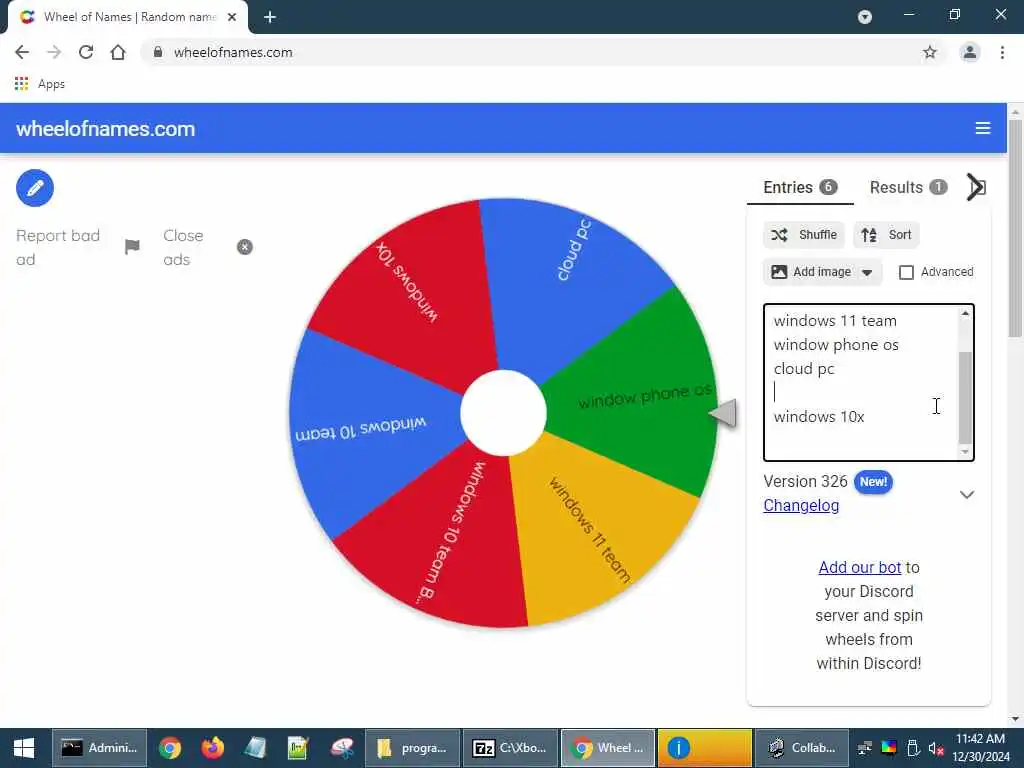Image resolution: width=1024 pixels, height=768 pixels.
Task: Click the white center of the wheel
Action: [503, 413]
